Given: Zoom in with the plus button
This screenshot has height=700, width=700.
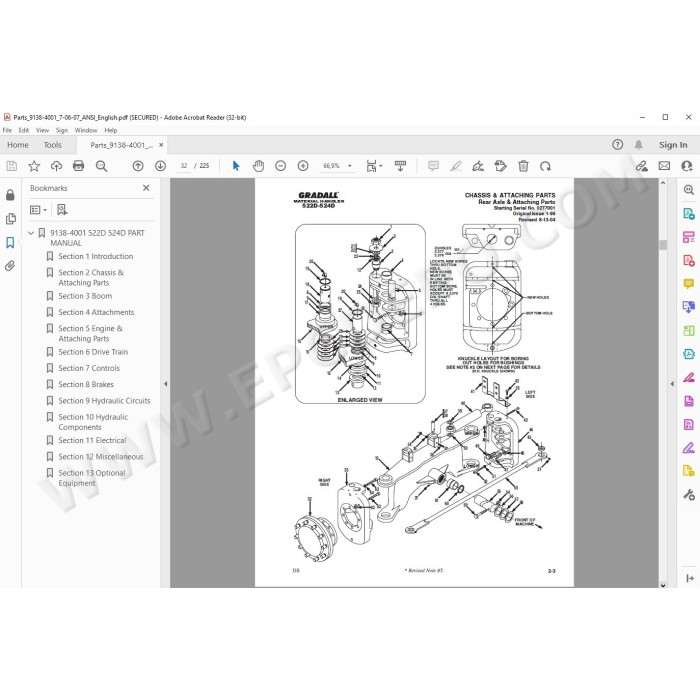Looking at the screenshot, I should 303,166.
